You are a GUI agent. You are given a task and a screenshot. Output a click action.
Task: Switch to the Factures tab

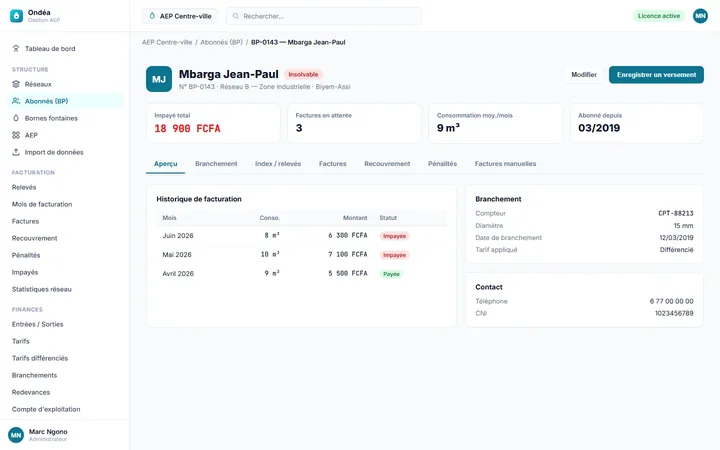tap(332, 164)
